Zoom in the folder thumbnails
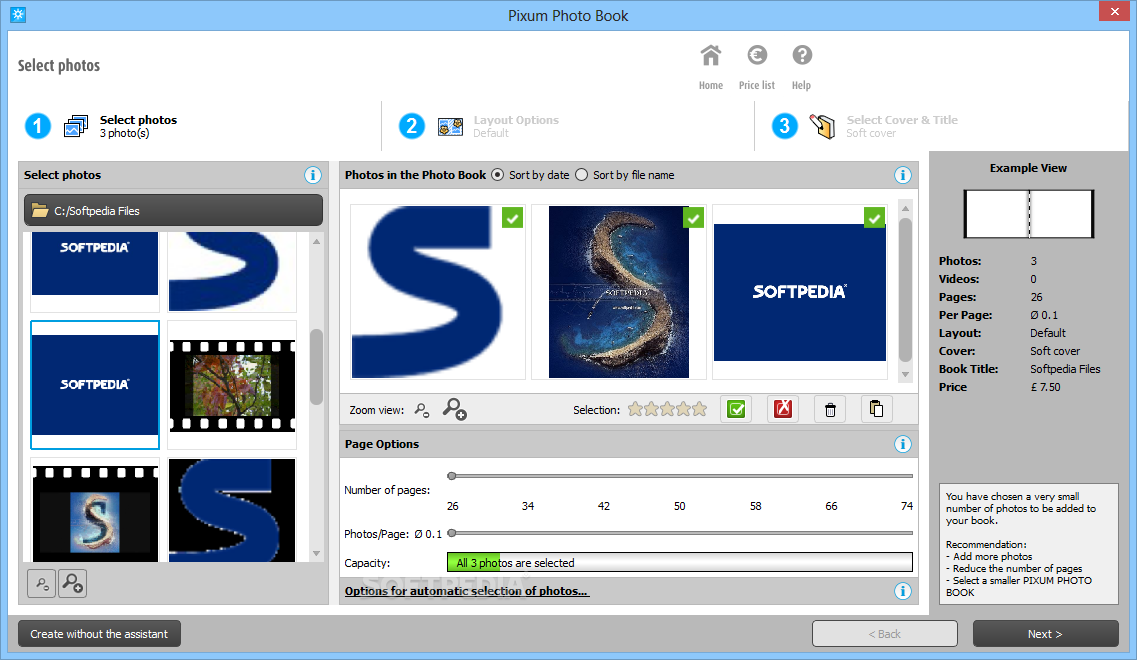 (x=73, y=584)
